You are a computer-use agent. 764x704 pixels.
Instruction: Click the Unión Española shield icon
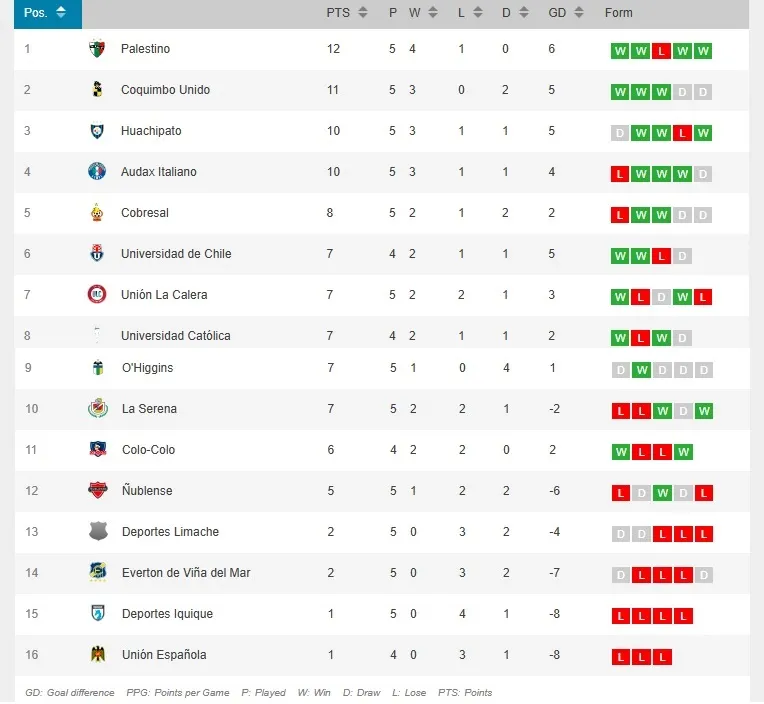pos(97,655)
